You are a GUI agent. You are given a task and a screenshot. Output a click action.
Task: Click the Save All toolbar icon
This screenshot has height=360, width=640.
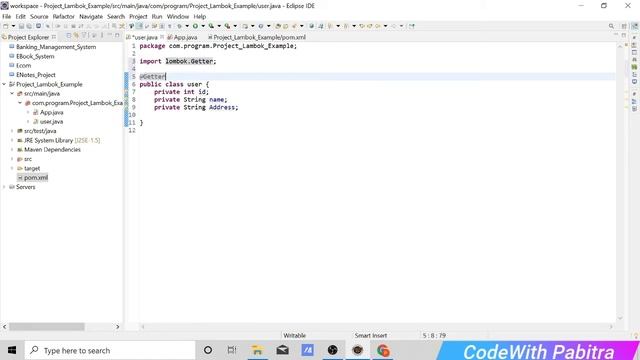point(29,26)
